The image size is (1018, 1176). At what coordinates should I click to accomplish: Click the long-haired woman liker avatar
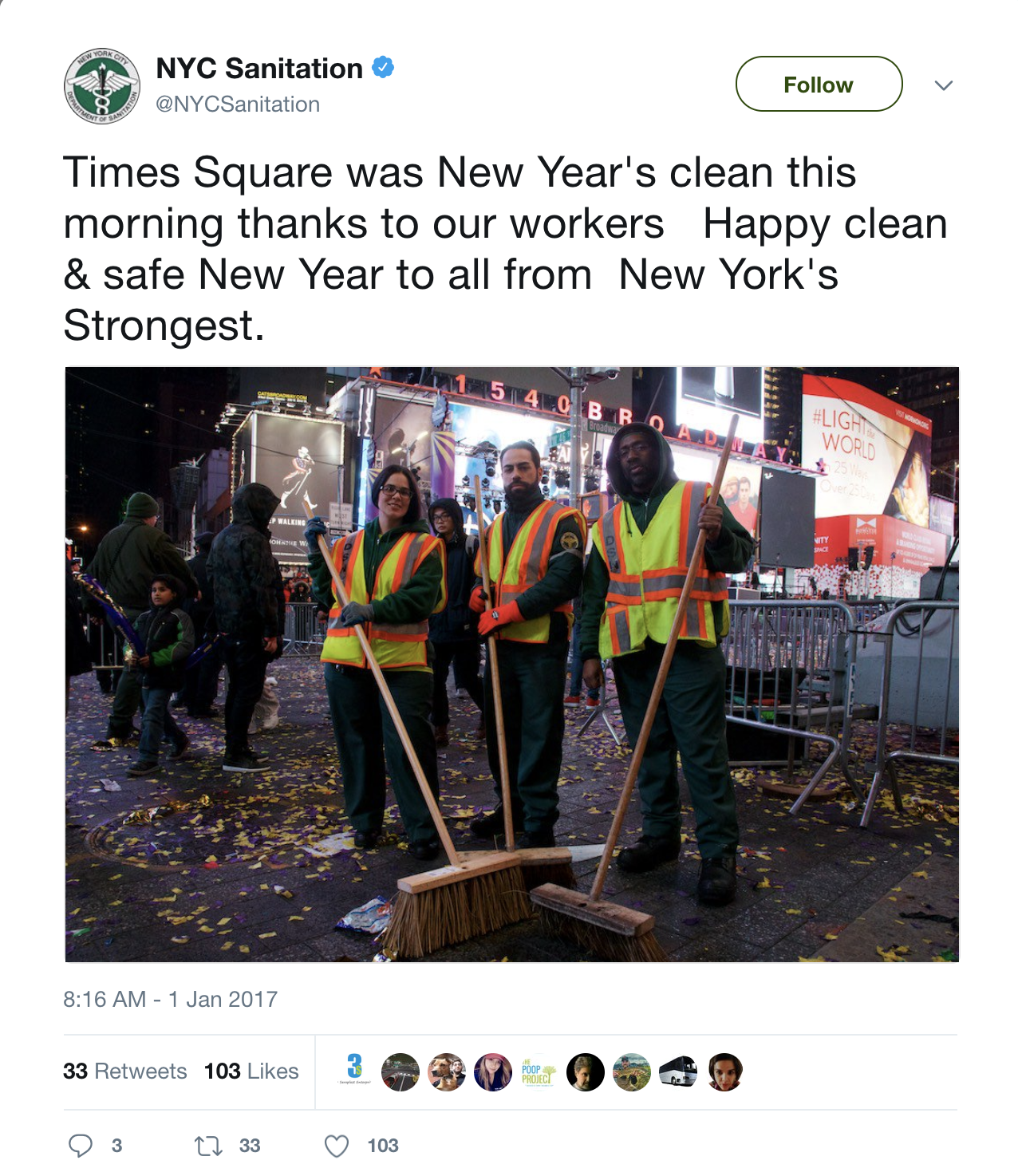(493, 1072)
